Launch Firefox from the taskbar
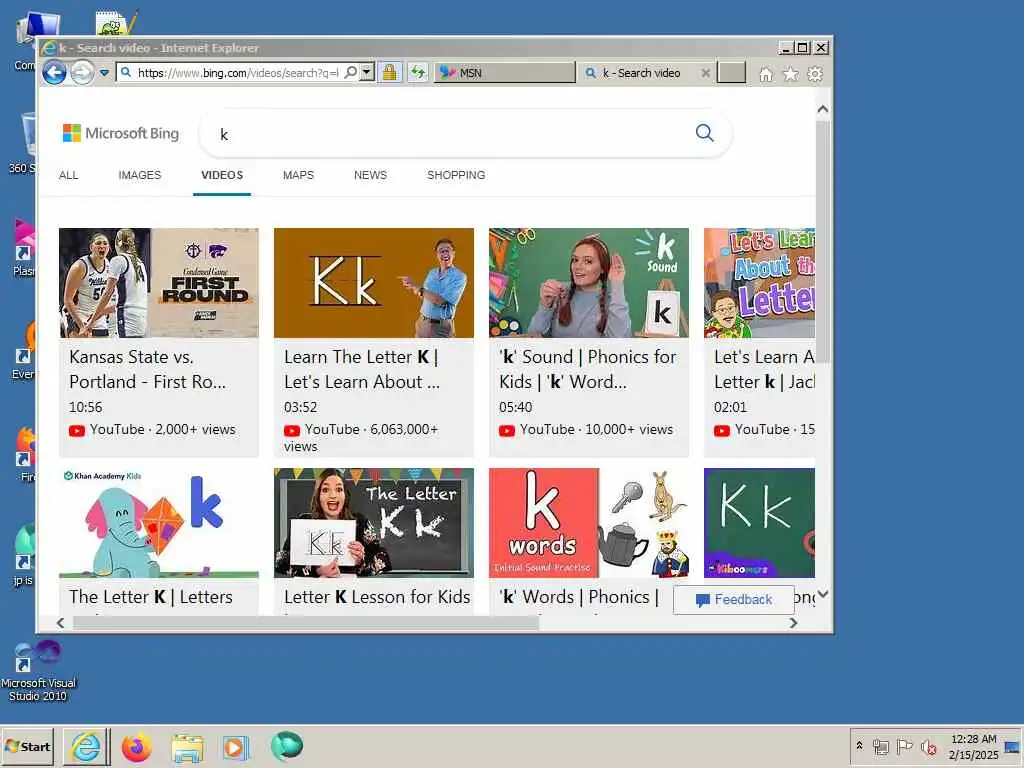 (136, 746)
